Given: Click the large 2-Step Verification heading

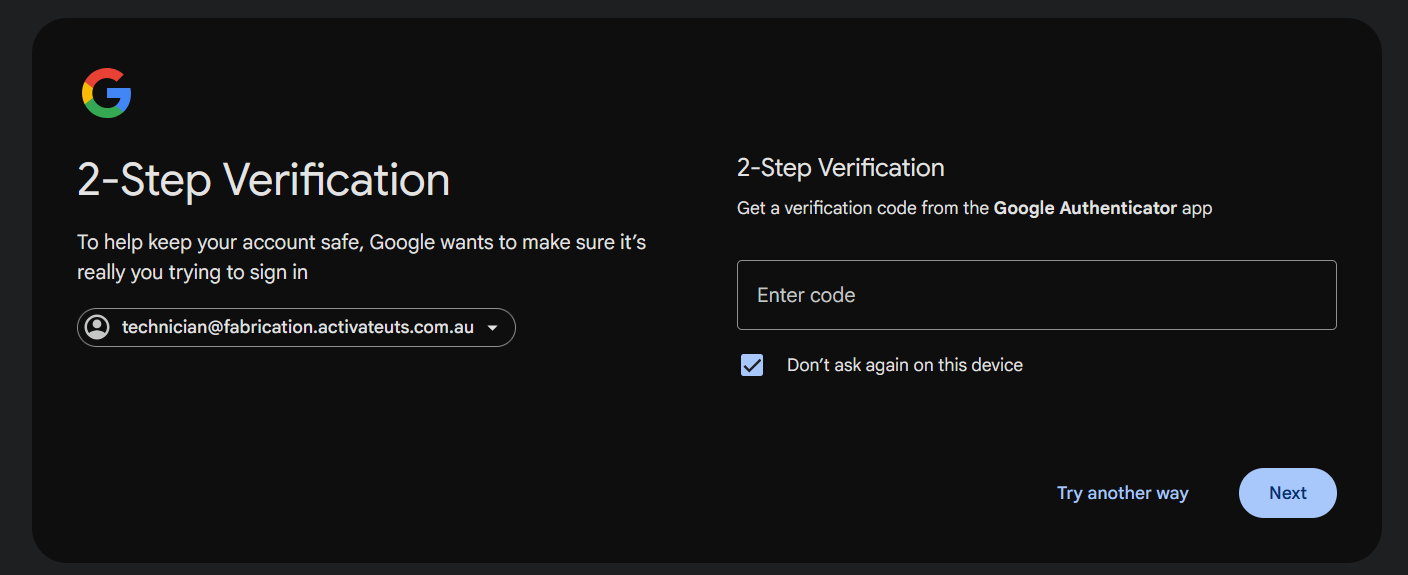Looking at the screenshot, I should click(264, 181).
